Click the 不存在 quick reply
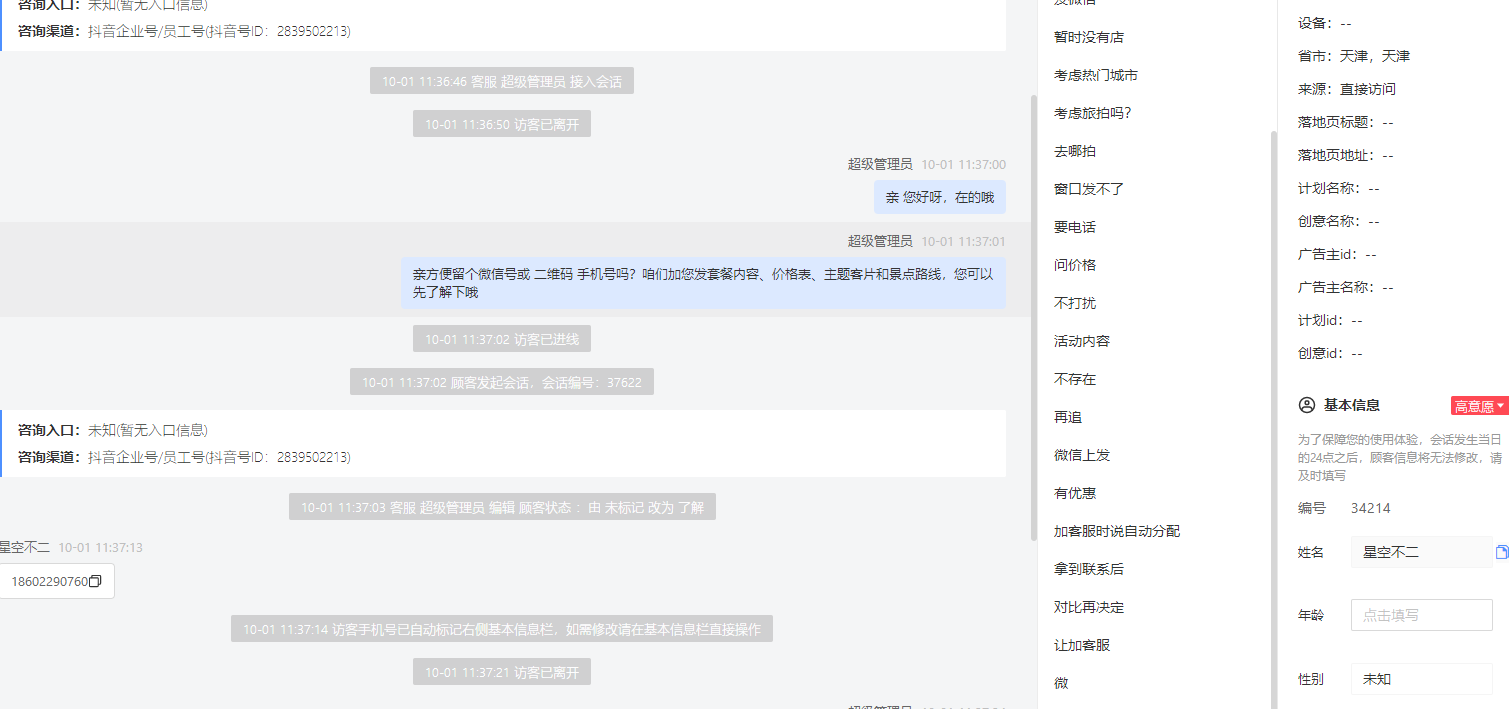 (x=1075, y=379)
